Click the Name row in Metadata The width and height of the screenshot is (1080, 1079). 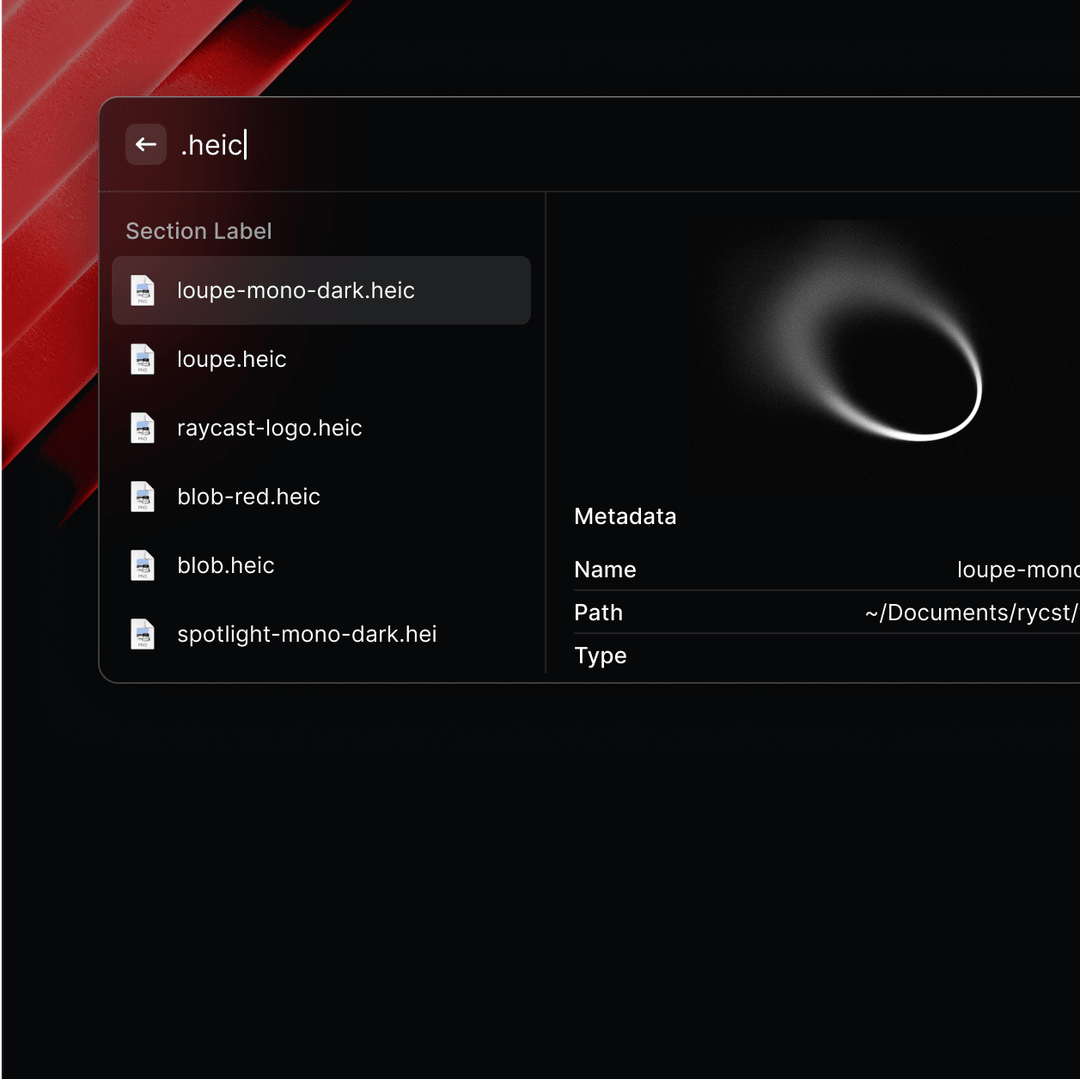coord(700,569)
